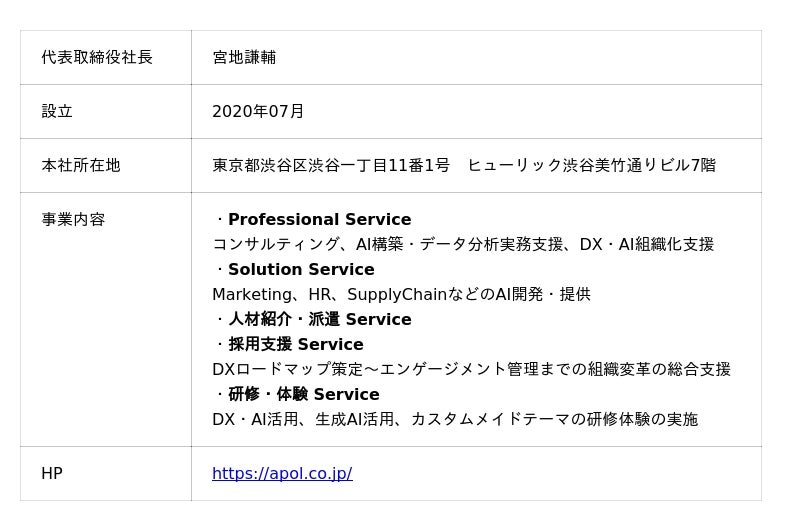Click the 人材紹介・派遣 Service heading
This screenshot has width=800, height=531.
[x=319, y=319]
